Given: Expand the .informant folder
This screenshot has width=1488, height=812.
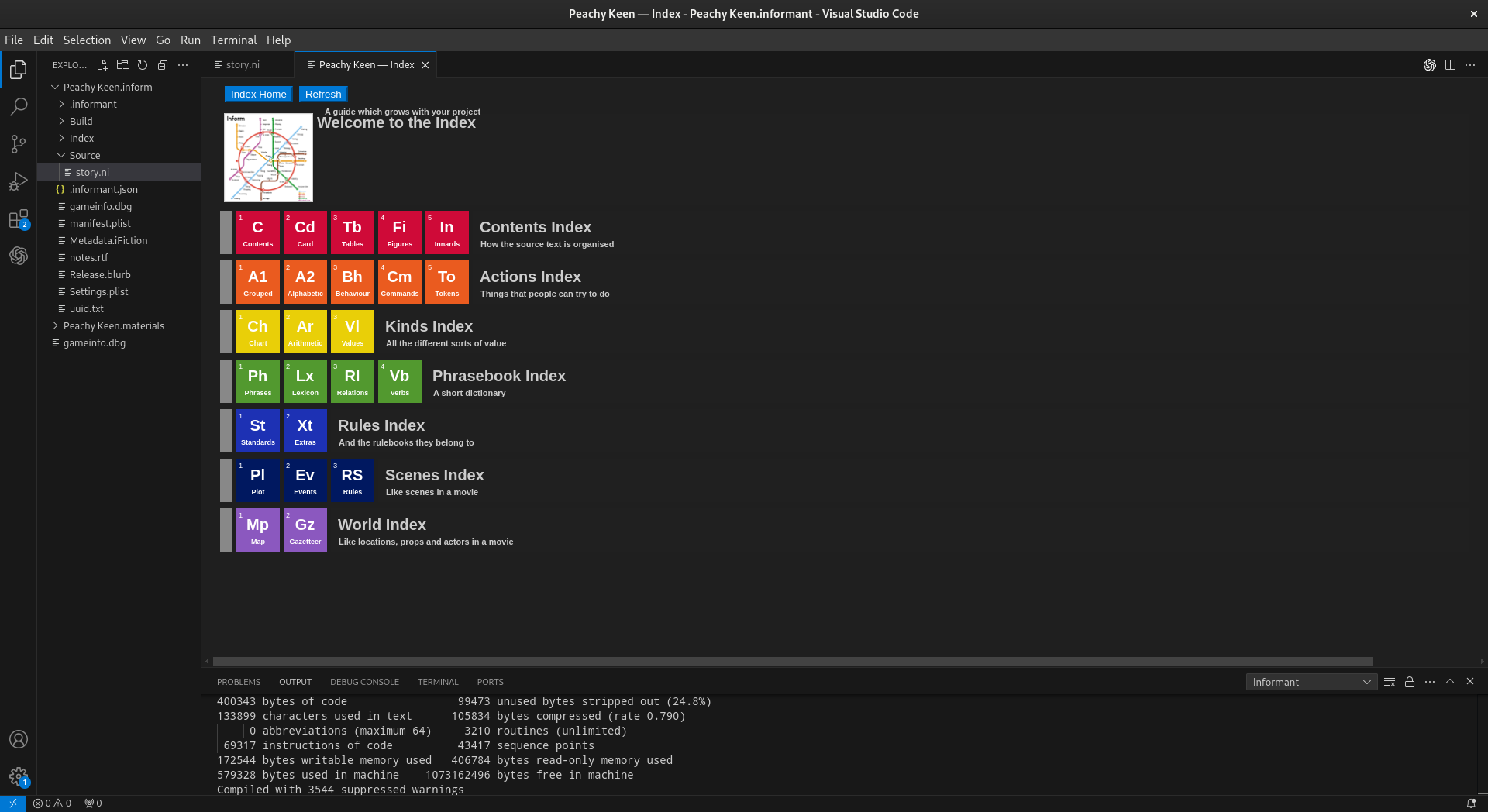Looking at the screenshot, I should pos(119,104).
